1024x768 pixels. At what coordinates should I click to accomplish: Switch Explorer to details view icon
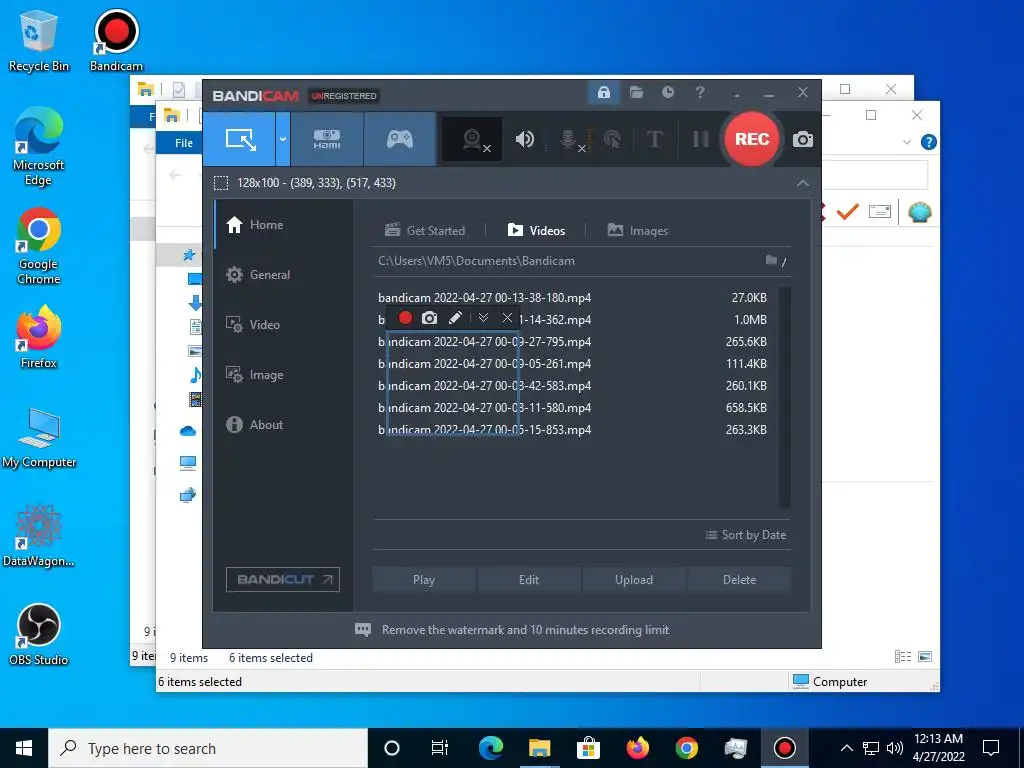point(903,657)
